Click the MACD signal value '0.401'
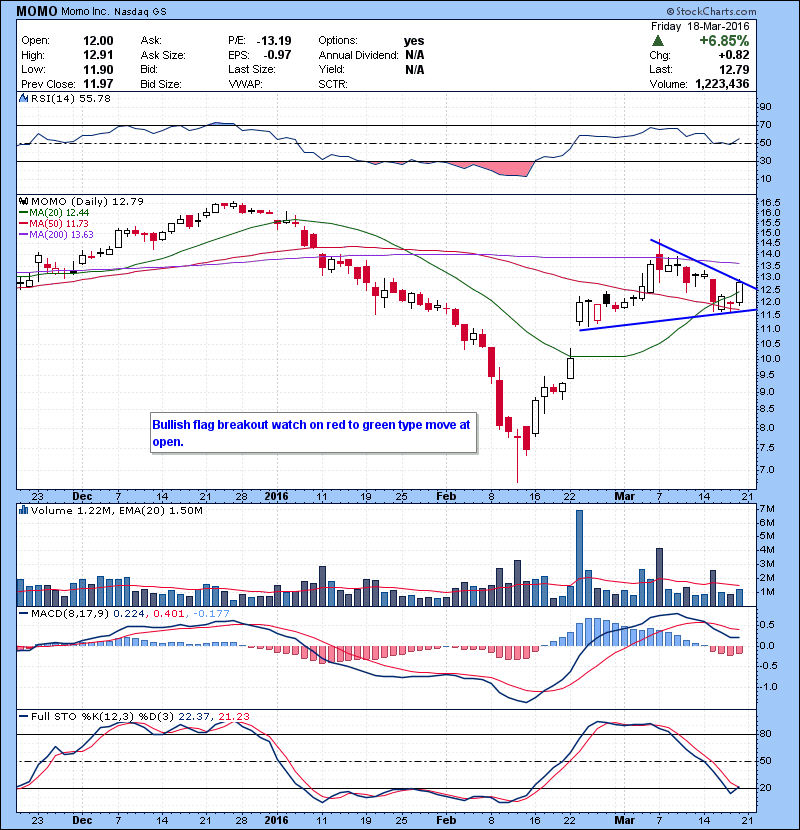800x830 pixels. click(168, 614)
